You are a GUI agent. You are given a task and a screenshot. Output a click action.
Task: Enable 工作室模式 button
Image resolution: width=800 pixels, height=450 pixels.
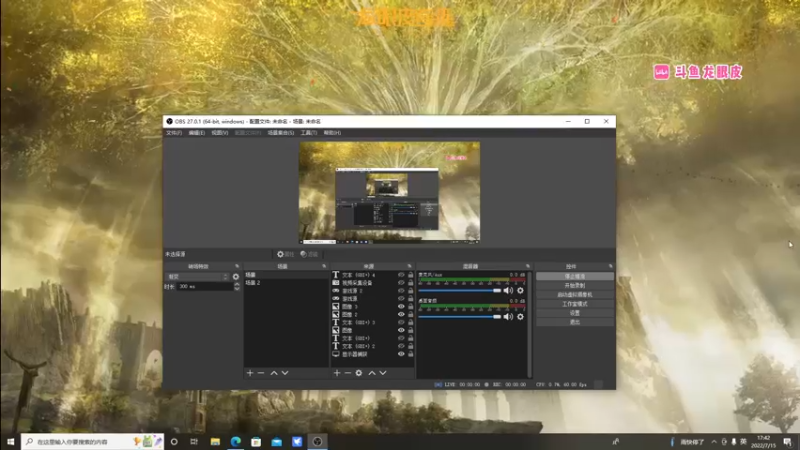click(575, 304)
